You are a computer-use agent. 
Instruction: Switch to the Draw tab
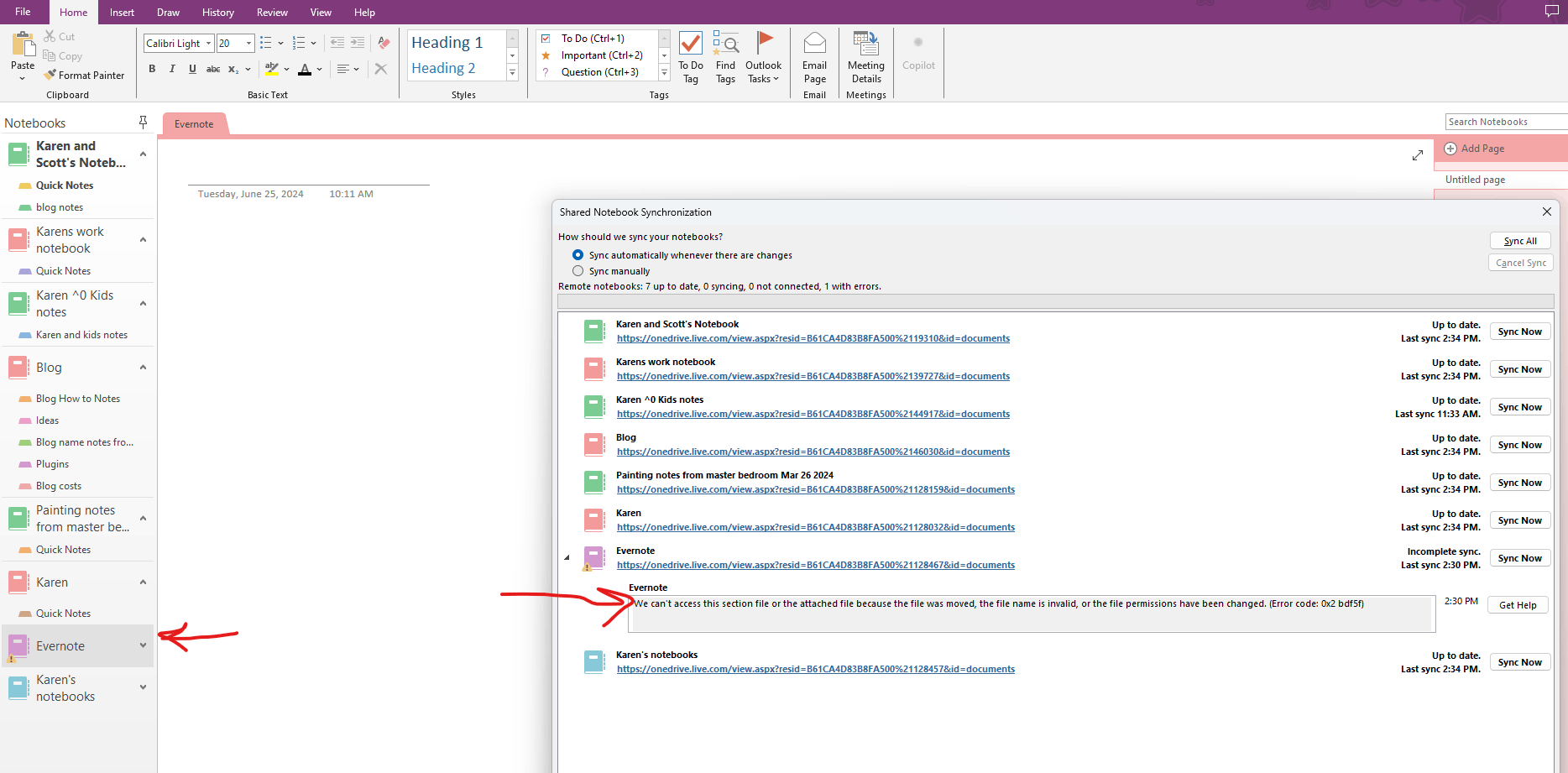[x=168, y=13]
